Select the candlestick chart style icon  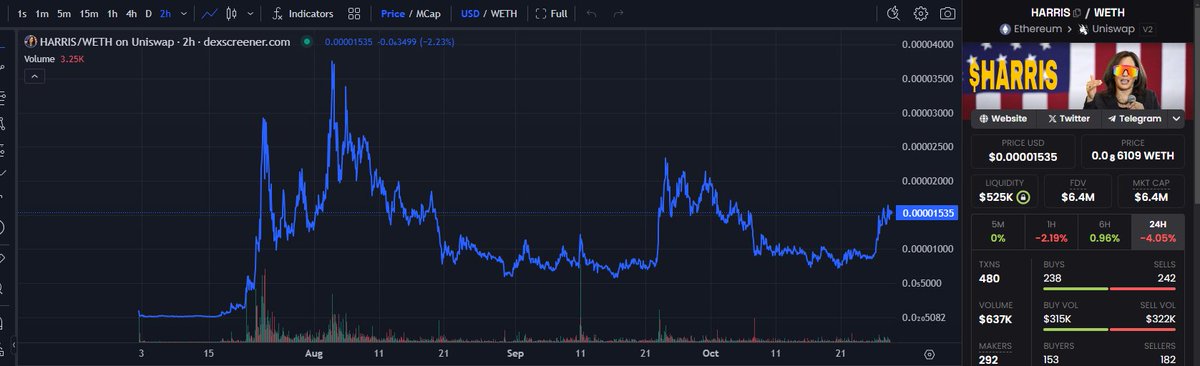(232, 14)
